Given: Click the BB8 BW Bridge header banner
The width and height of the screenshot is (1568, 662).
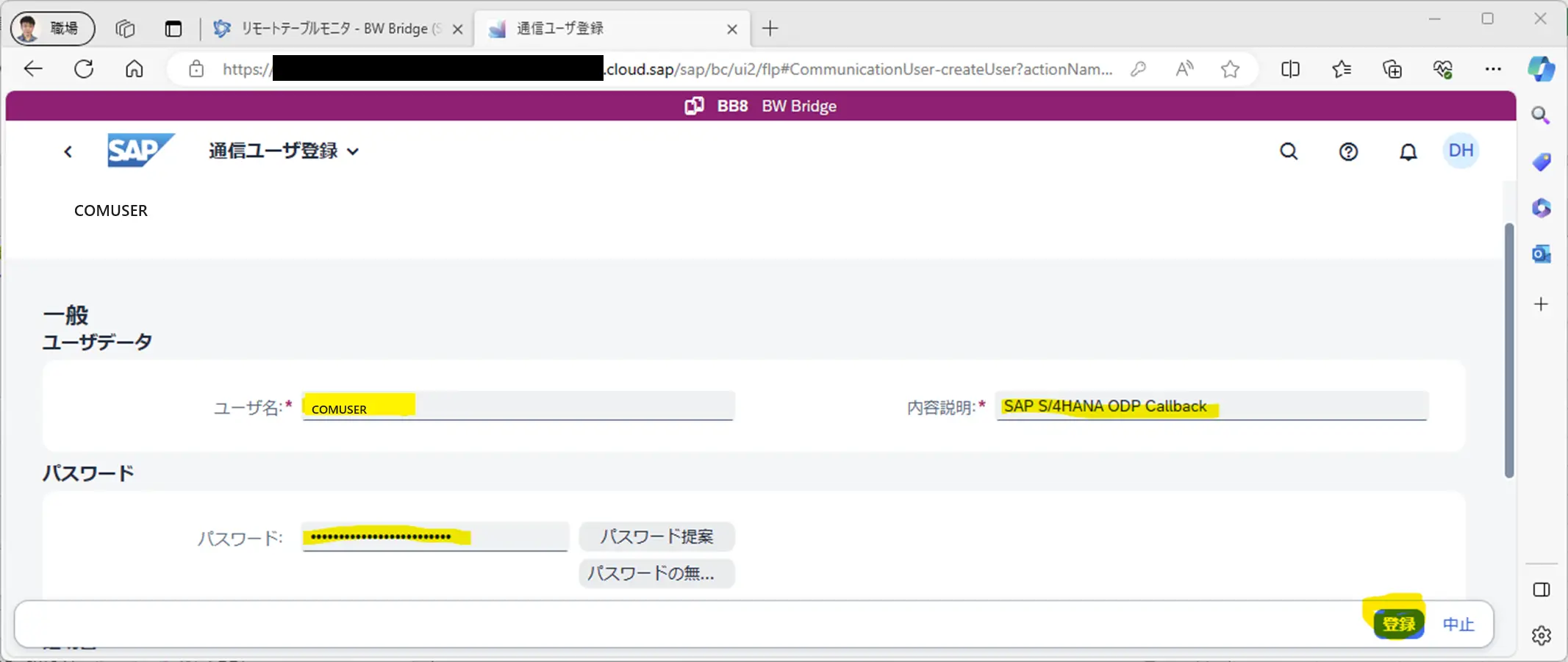Looking at the screenshot, I should pos(761,106).
